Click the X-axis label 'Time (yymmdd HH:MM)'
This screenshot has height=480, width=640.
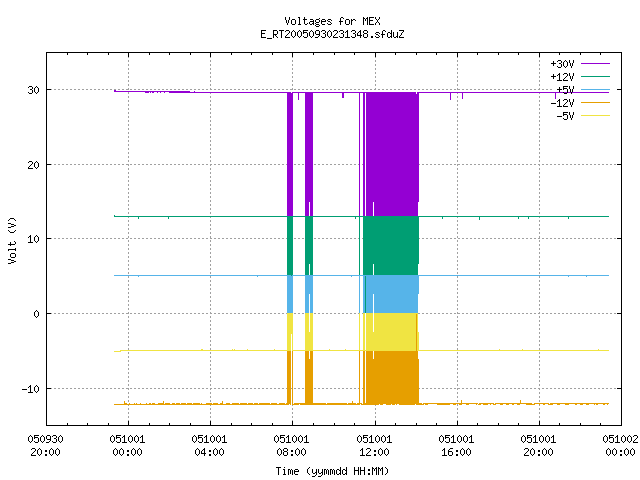click(332, 471)
